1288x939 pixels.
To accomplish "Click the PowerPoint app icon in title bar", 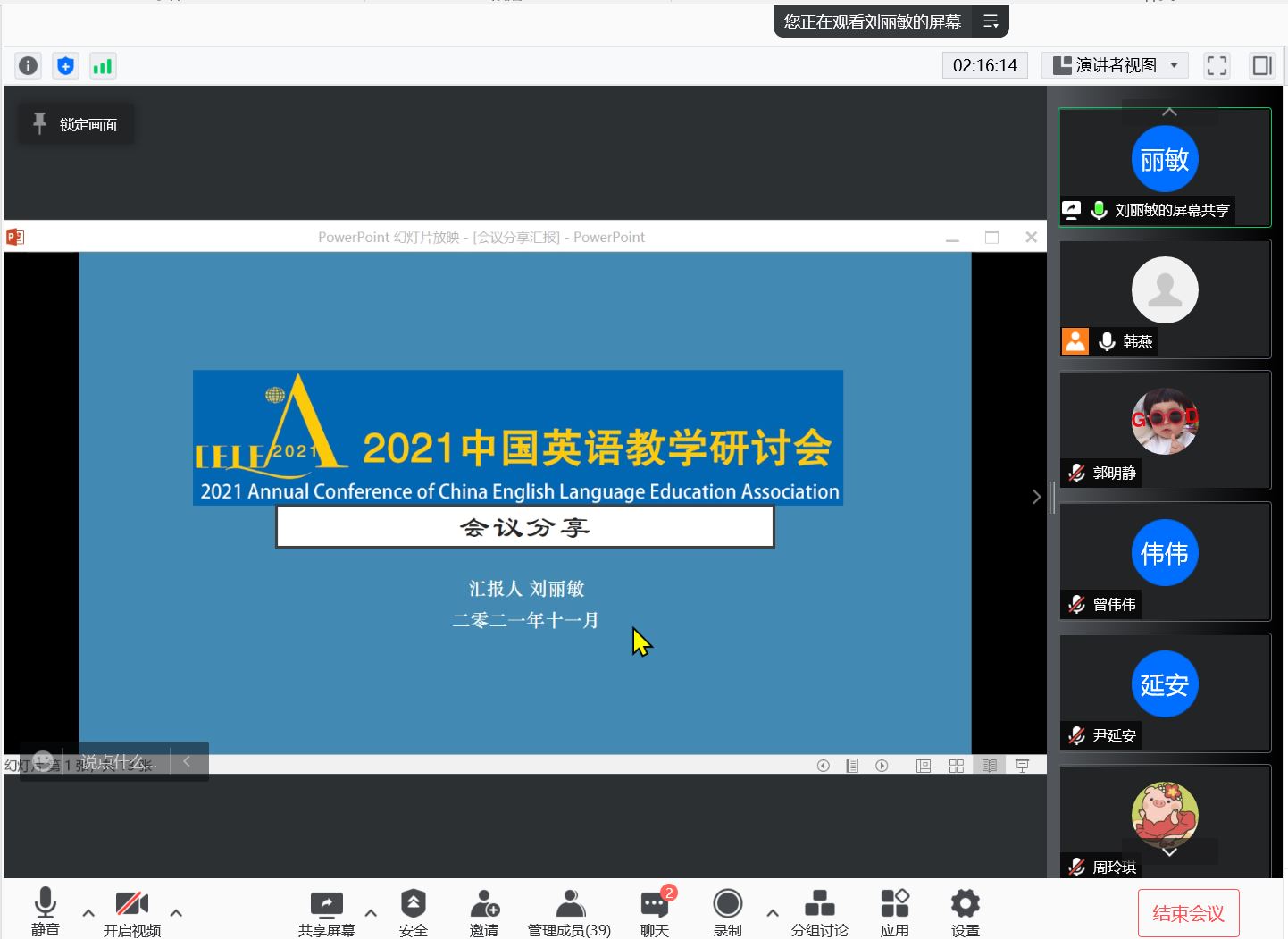I will (x=15, y=237).
